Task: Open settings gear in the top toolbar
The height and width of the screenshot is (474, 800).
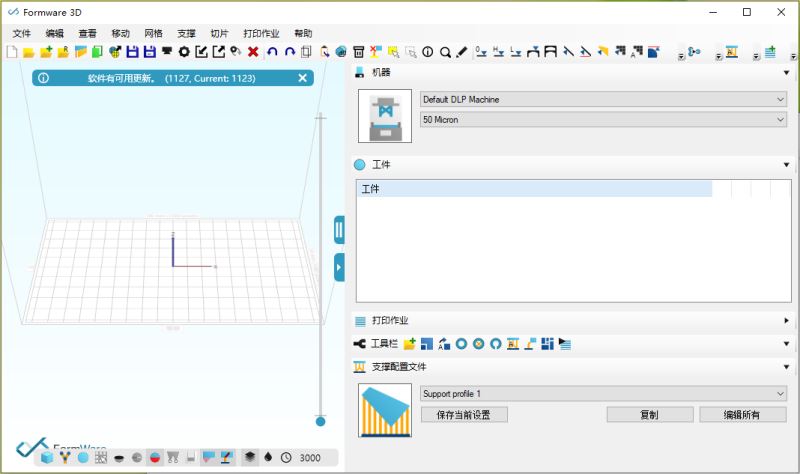Action: pos(184,52)
